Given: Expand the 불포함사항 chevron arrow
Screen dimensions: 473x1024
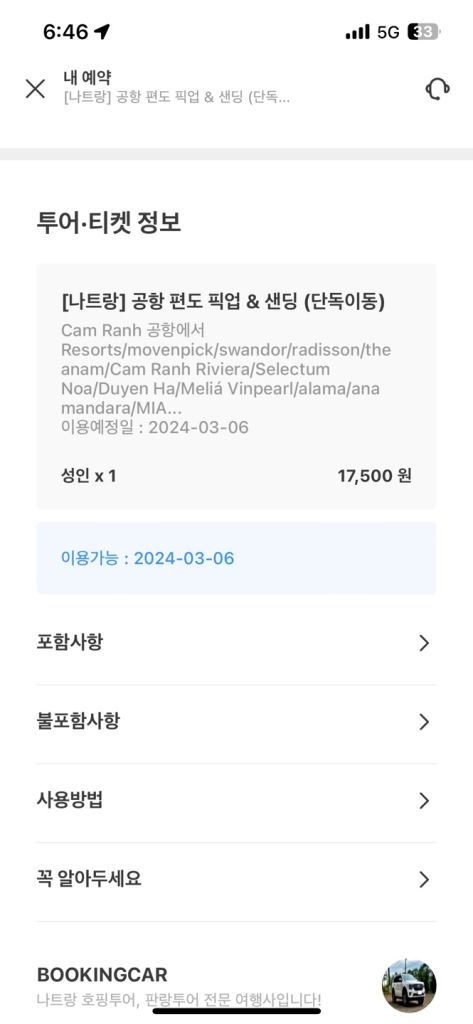Looking at the screenshot, I should (424, 722).
